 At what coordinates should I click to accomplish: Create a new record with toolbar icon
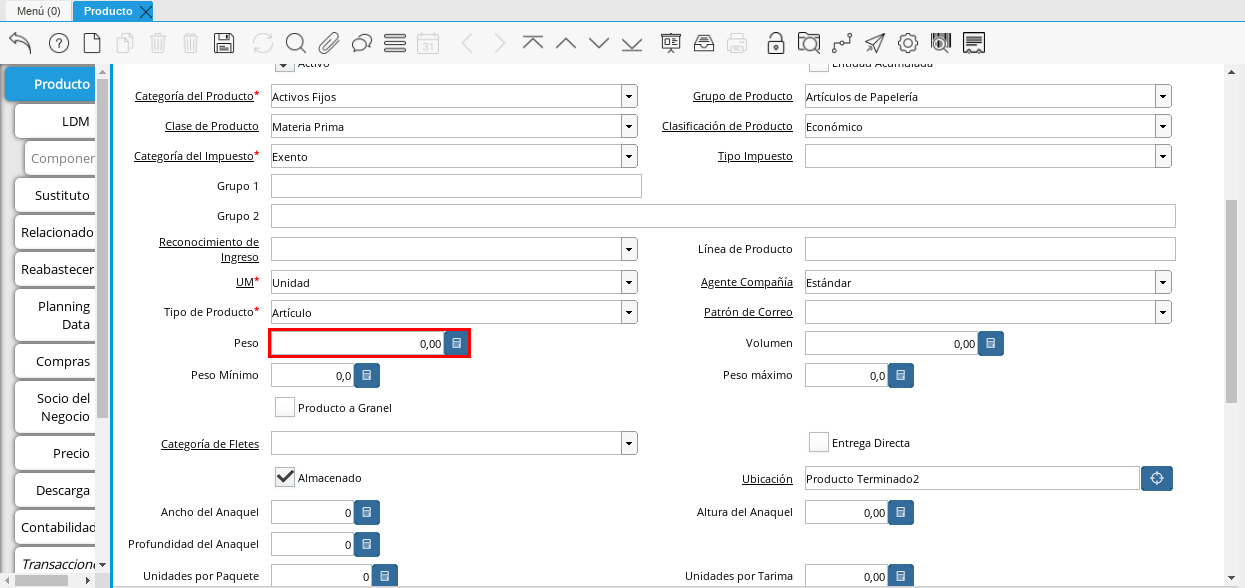click(x=92, y=43)
